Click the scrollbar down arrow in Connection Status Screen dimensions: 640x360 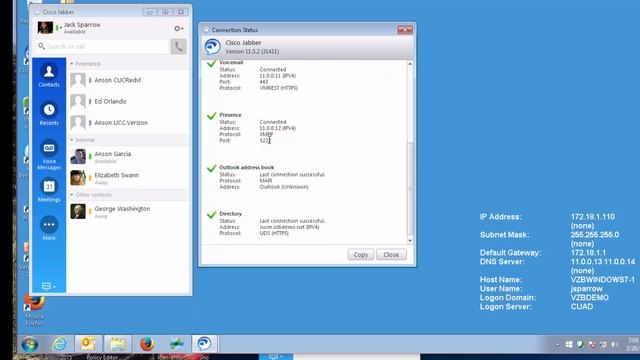pos(410,241)
